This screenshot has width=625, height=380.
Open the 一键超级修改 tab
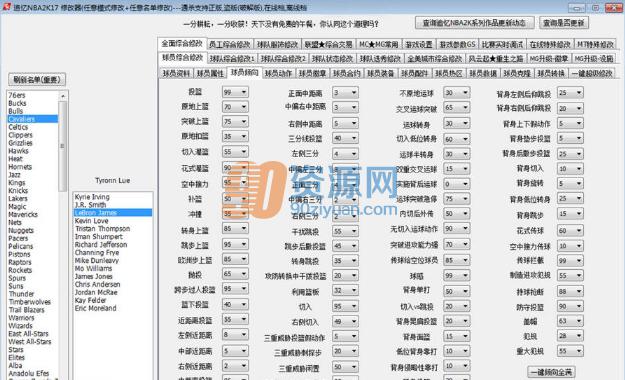591,73
